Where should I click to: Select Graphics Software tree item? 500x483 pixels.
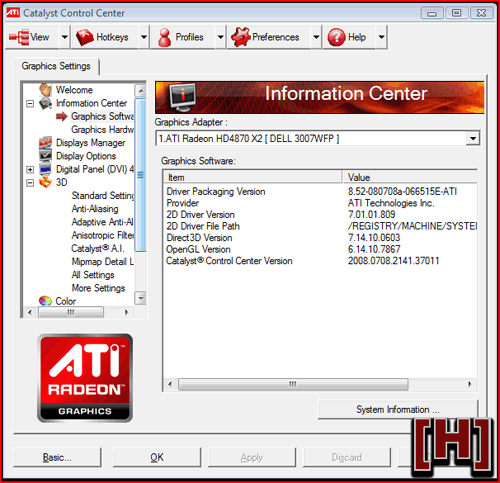[x=103, y=116]
